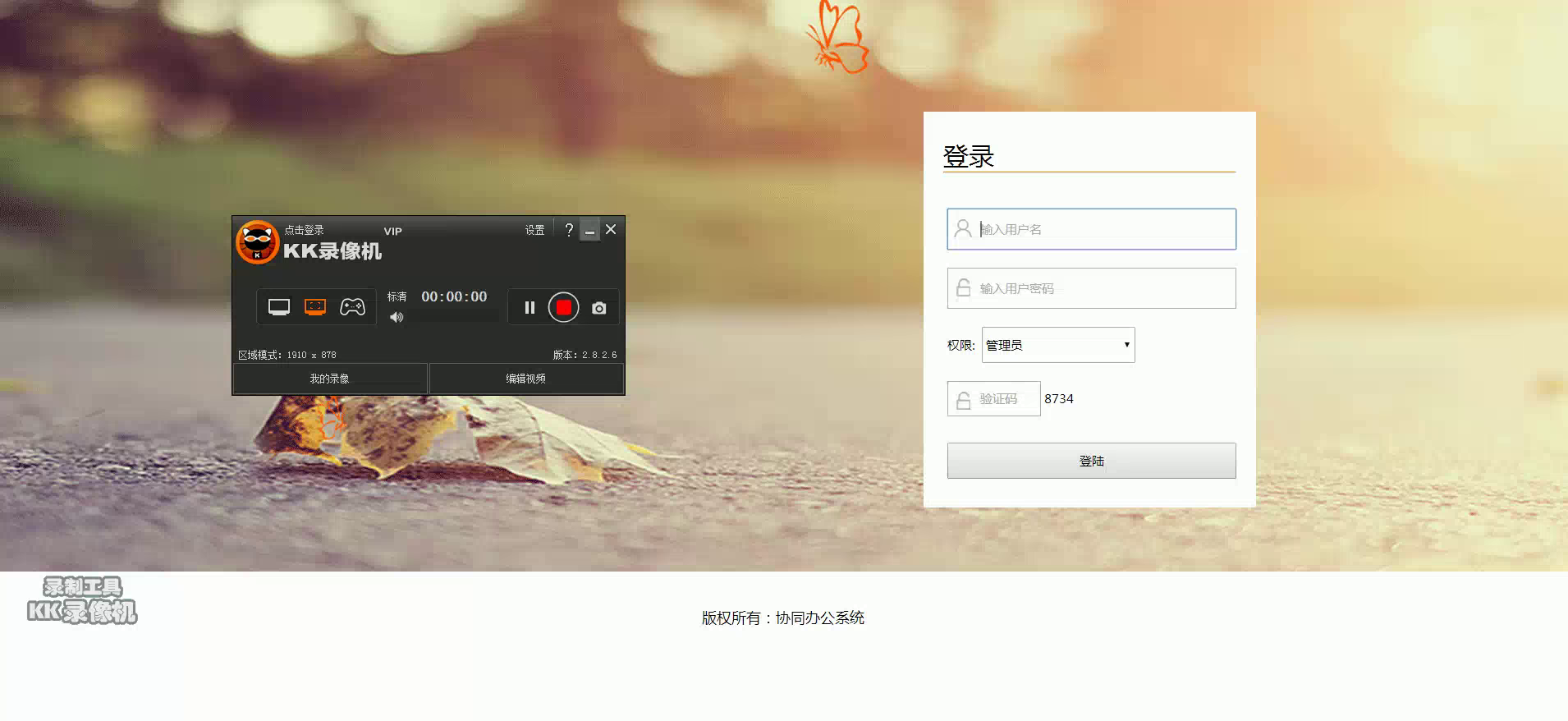Viewport: 1568px width, 721px height.
Task: Close the KK recorder window
Action: coord(611,230)
